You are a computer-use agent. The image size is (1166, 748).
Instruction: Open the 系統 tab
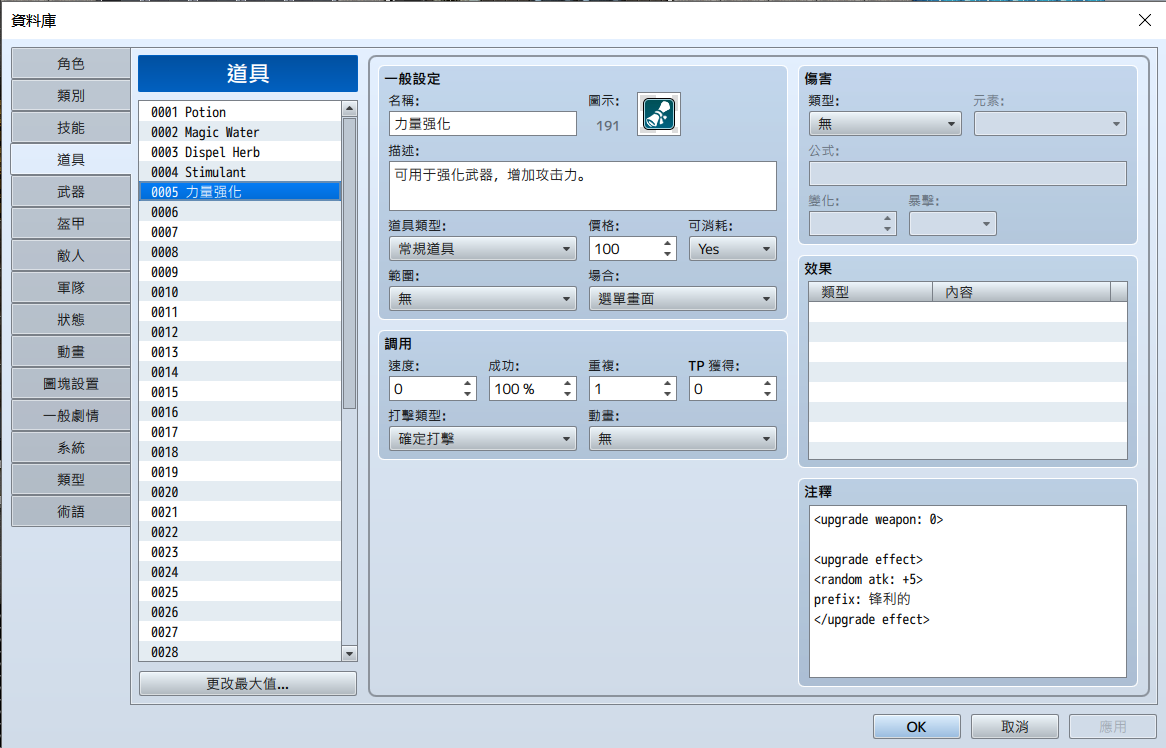pos(71,448)
